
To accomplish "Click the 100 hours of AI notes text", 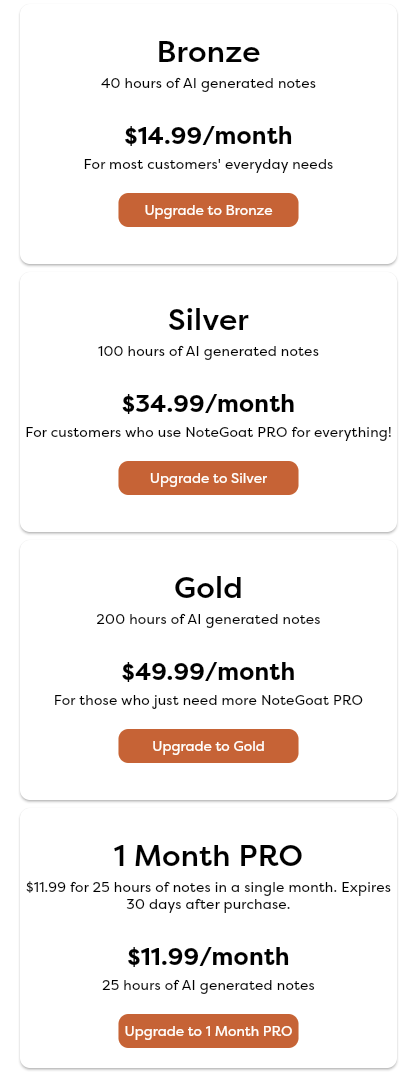I will click(209, 352).
